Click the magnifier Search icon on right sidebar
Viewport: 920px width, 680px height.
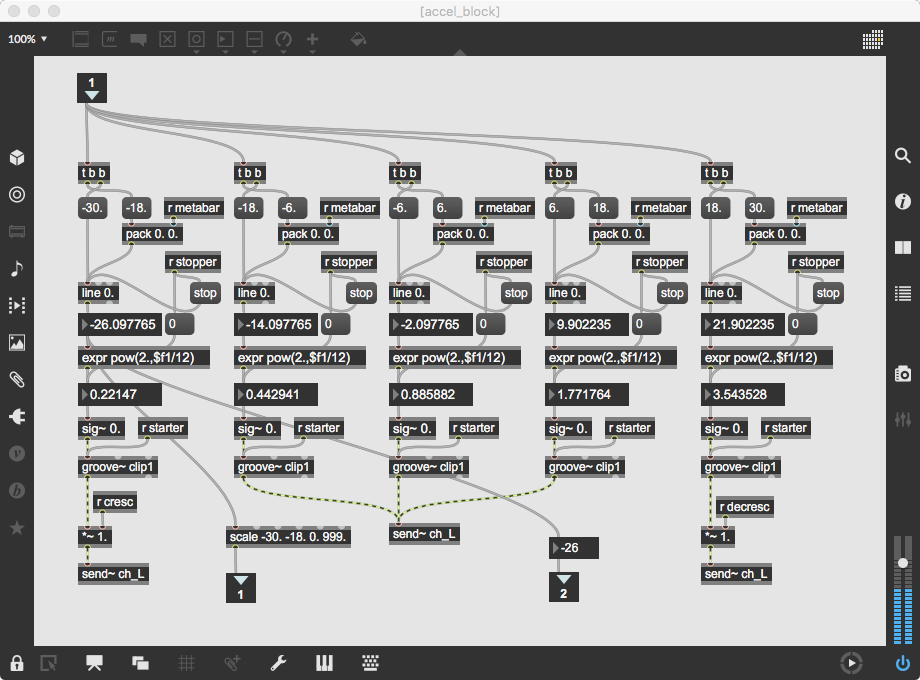(x=902, y=155)
